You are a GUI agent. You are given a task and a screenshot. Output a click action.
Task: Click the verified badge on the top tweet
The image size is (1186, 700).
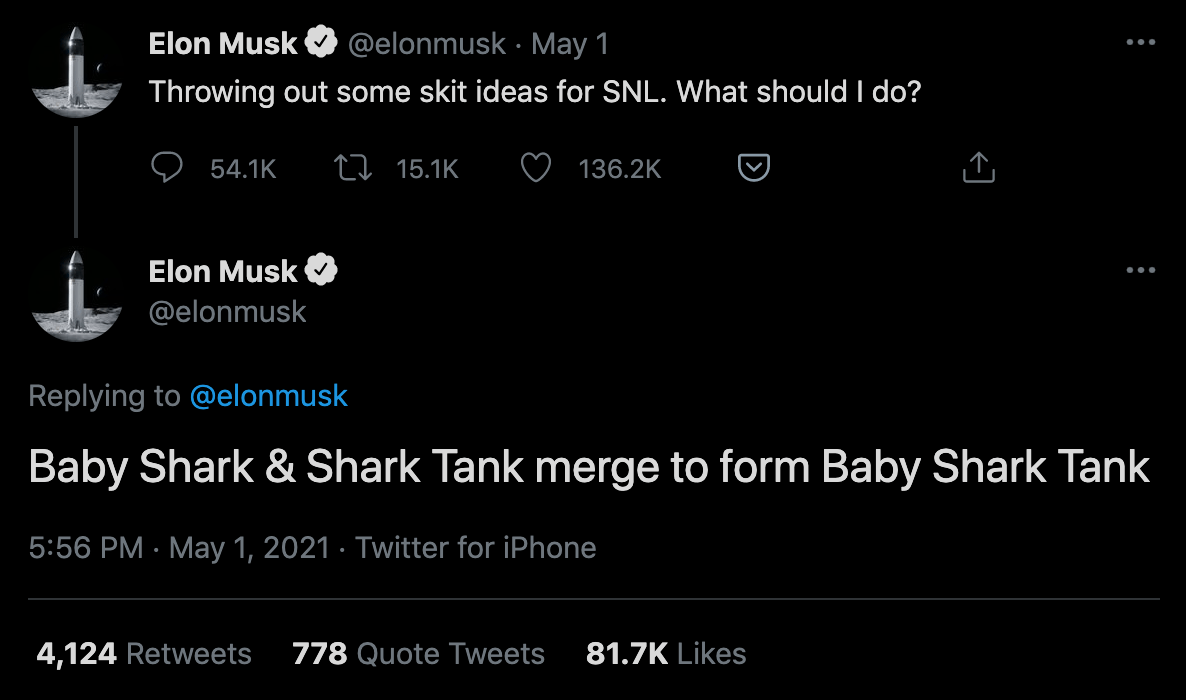[321, 43]
